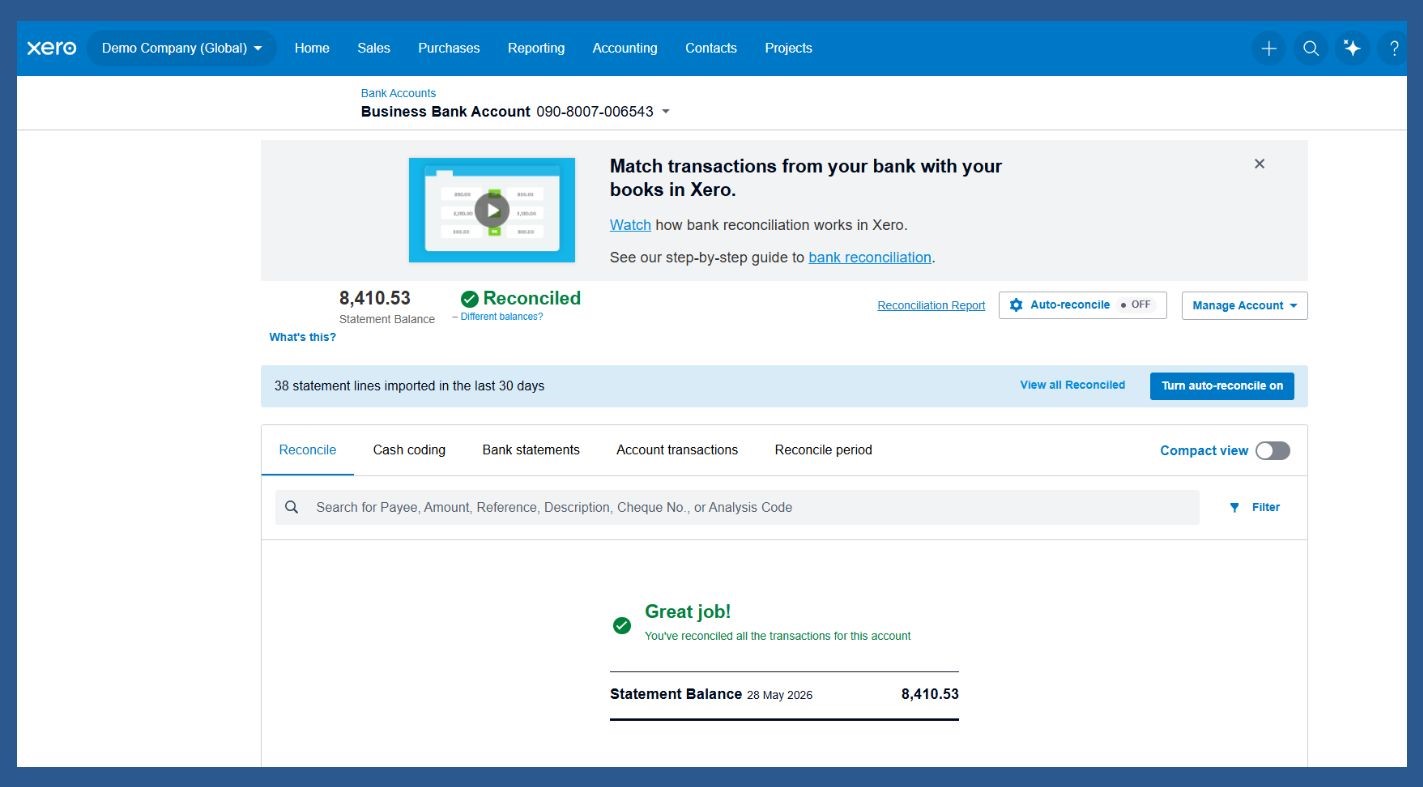Open the Purchases menu
The image size is (1423, 787).
tap(449, 48)
